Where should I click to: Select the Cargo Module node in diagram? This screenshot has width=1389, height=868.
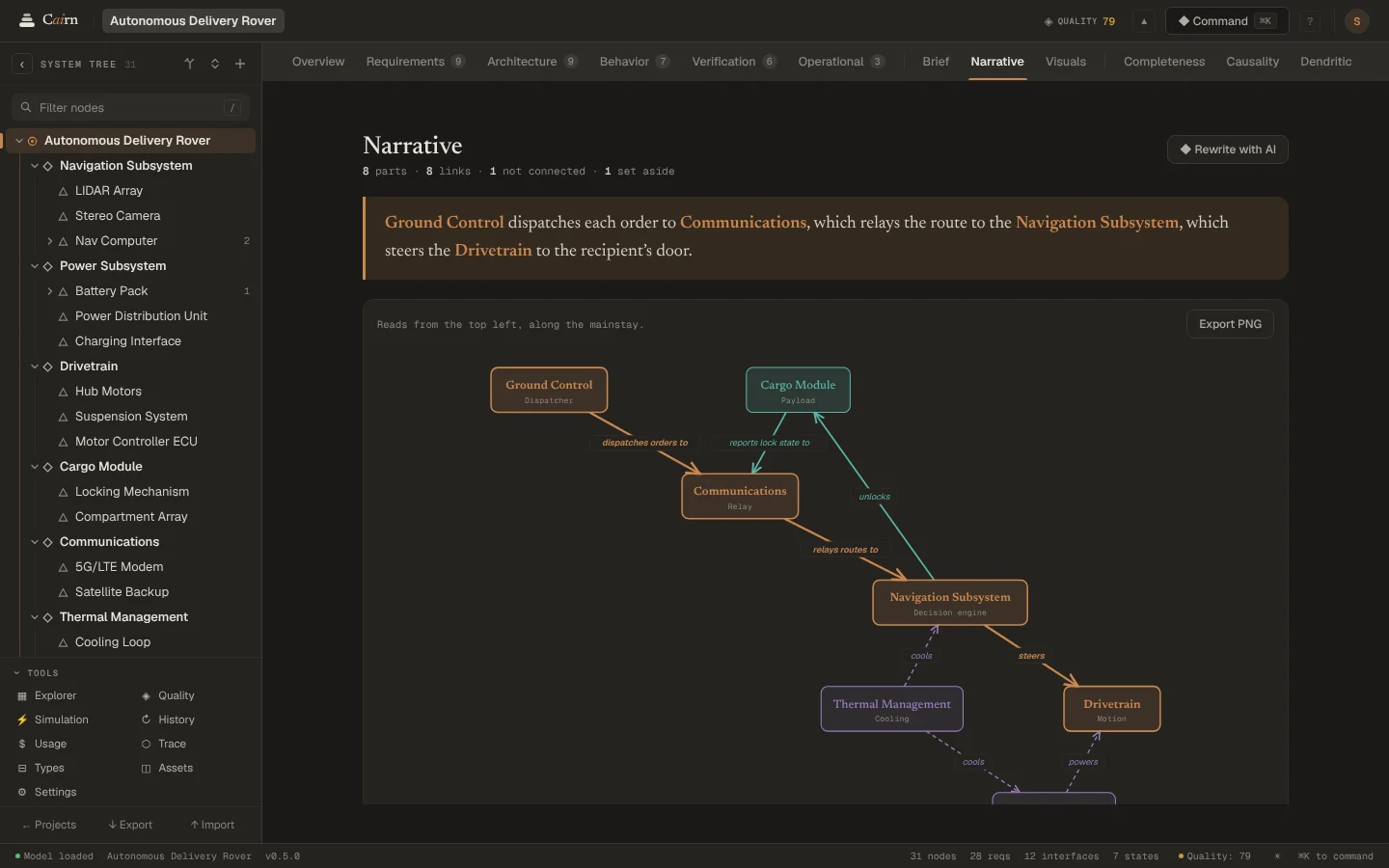[798, 390]
